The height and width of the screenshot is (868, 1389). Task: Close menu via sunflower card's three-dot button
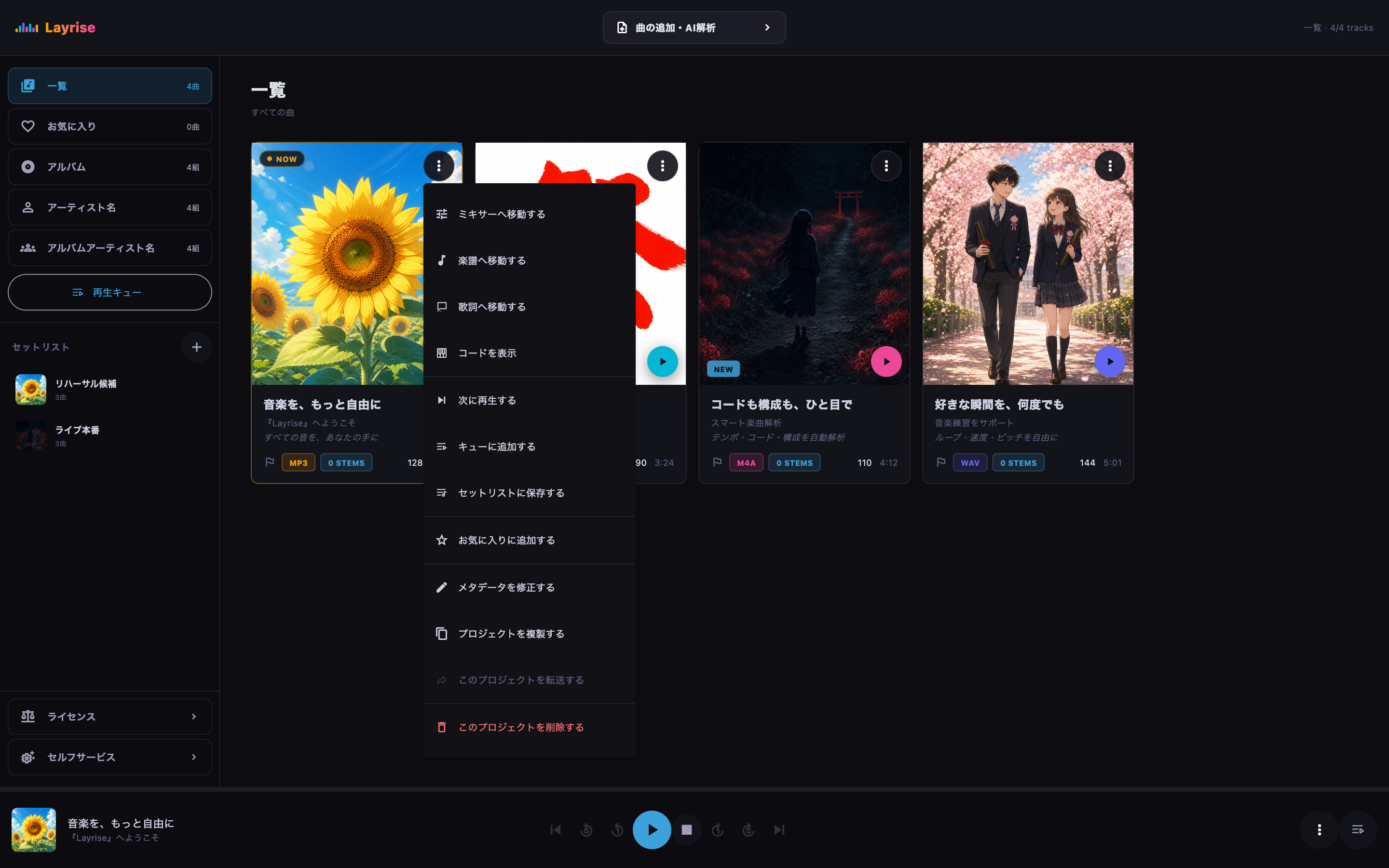point(438,166)
